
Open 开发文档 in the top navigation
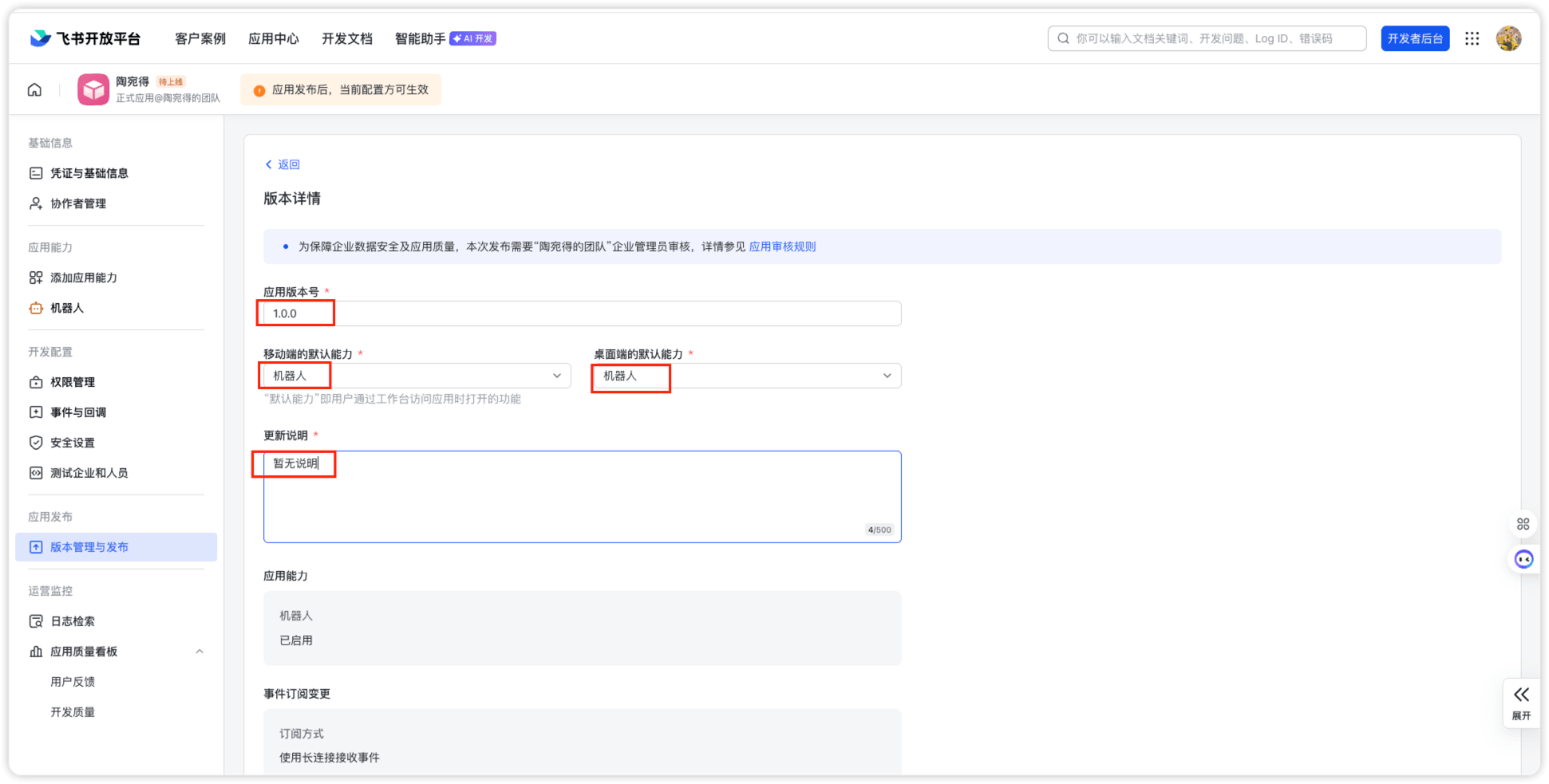[x=347, y=38]
